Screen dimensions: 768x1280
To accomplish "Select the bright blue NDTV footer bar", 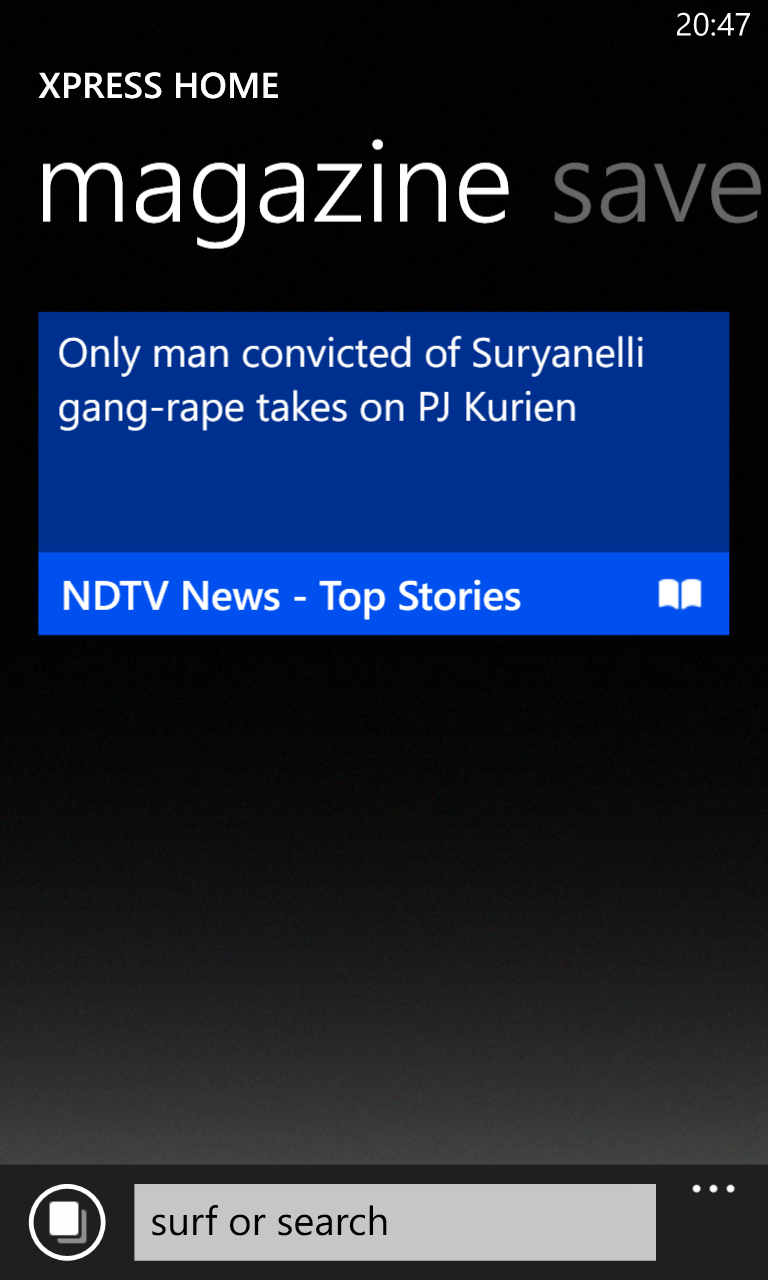I will coord(383,593).
